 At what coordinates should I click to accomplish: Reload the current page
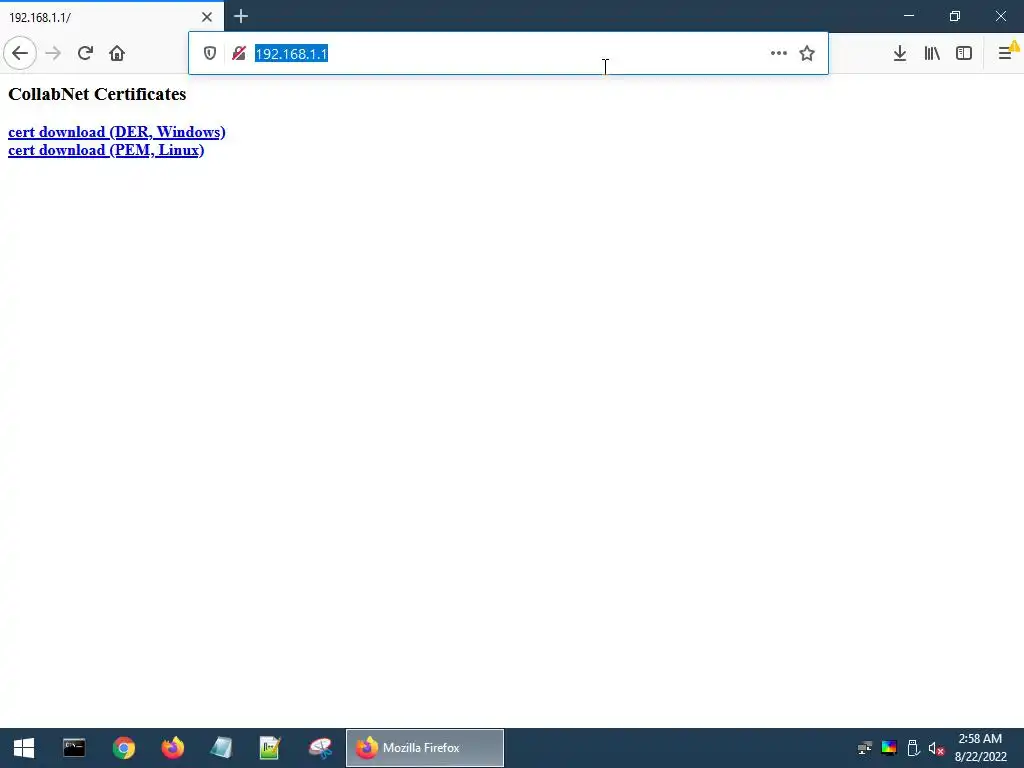(x=85, y=53)
